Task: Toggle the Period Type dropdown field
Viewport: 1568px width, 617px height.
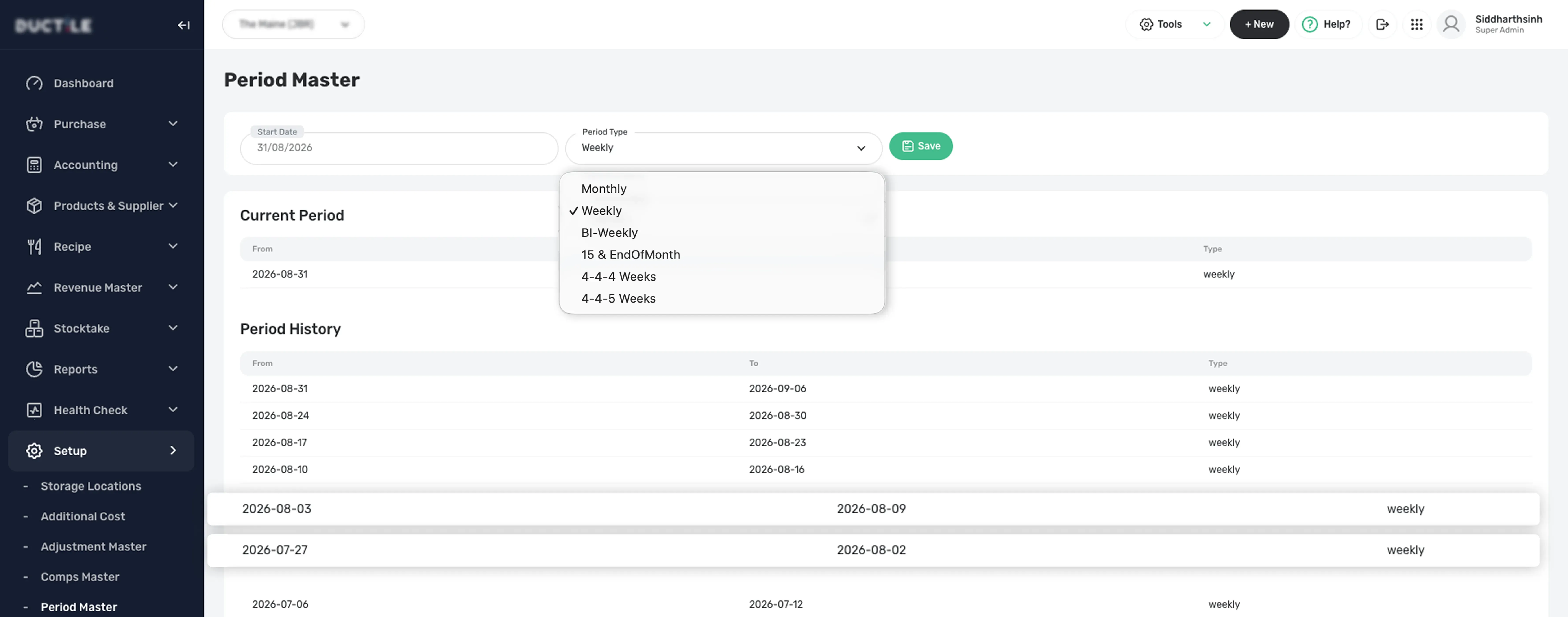Action: (724, 148)
